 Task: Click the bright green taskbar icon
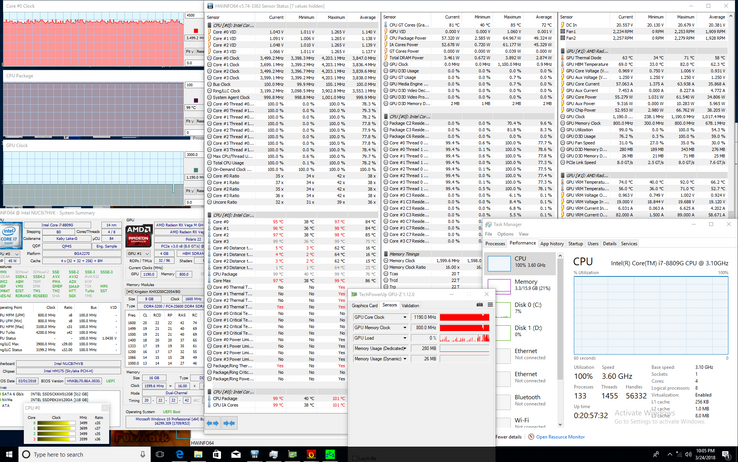(x=330, y=454)
